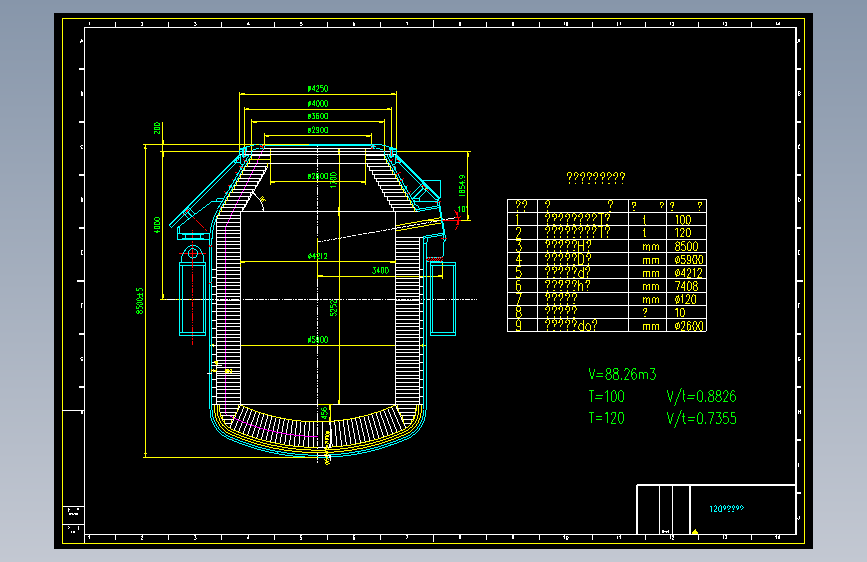
Task: Select the 7408 value in parameter table
Action: click(x=686, y=286)
